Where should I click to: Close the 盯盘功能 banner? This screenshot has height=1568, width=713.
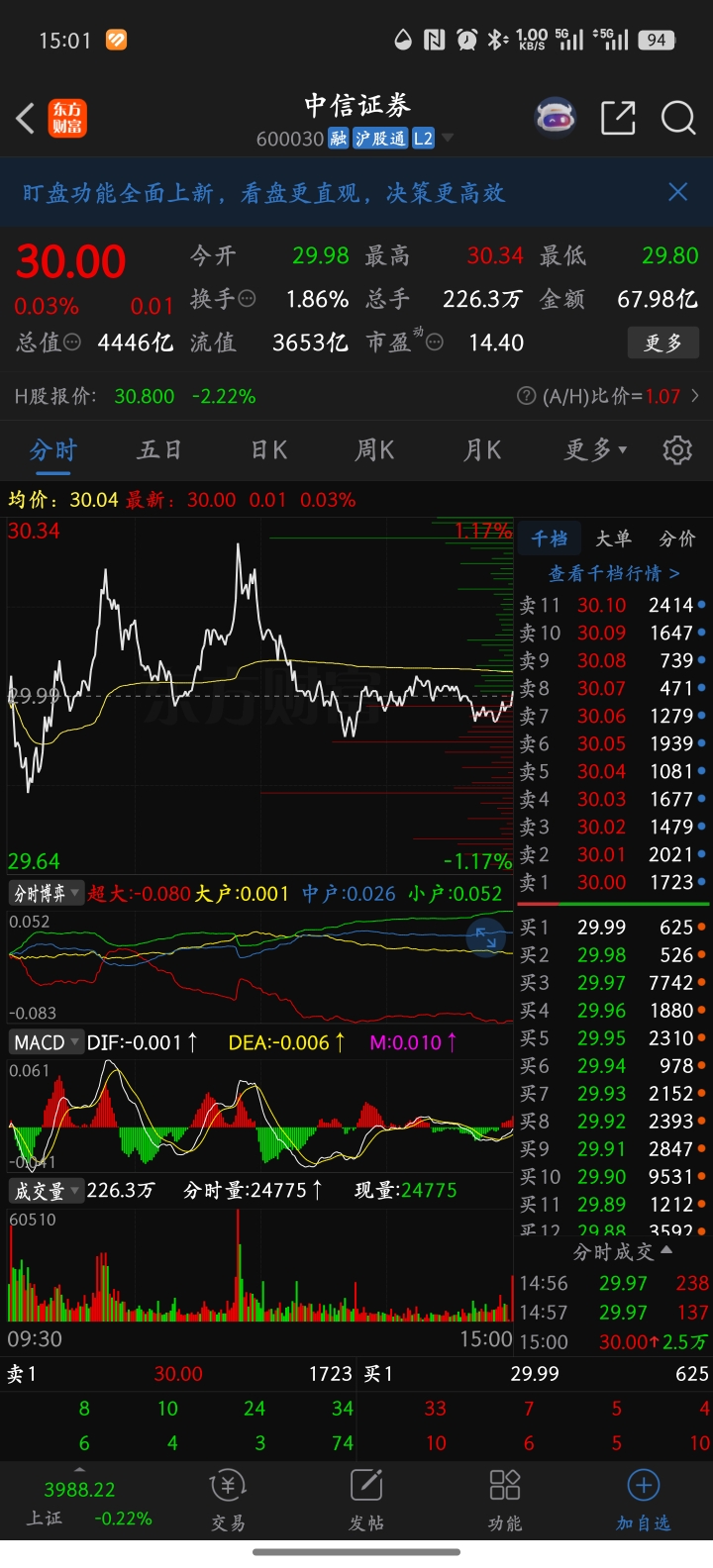click(678, 192)
